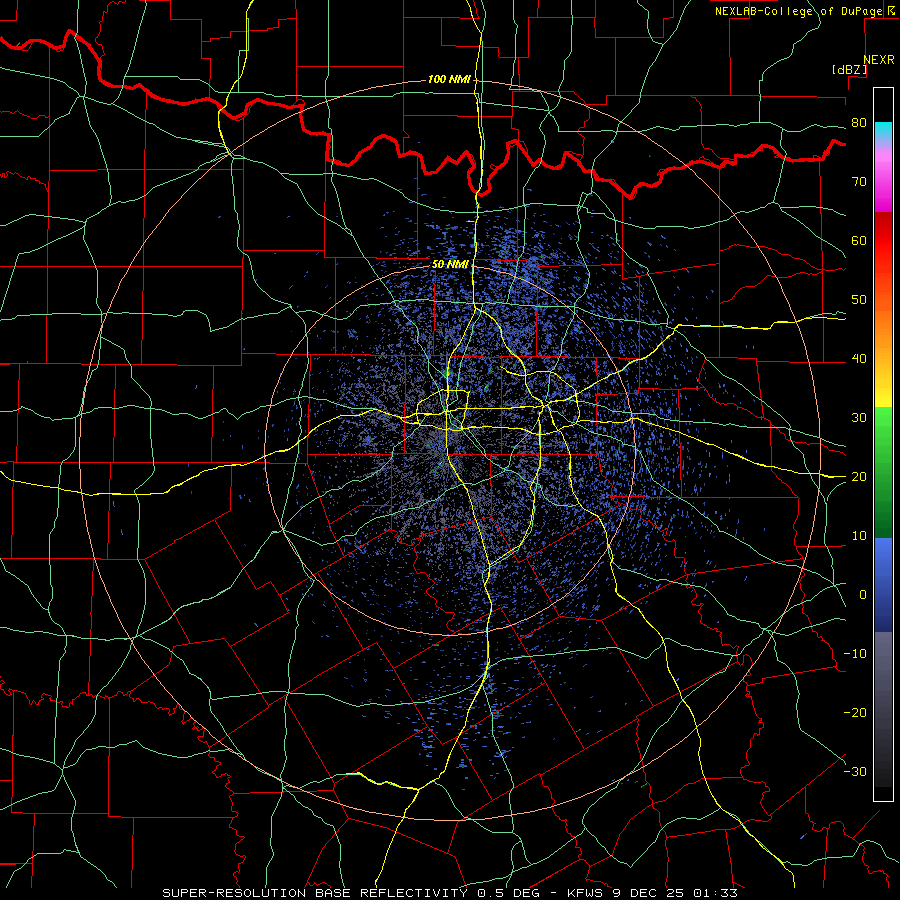Click the blue section of color bar
Image resolution: width=900 pixels, height=900 pixels.
tap(883, 585)
